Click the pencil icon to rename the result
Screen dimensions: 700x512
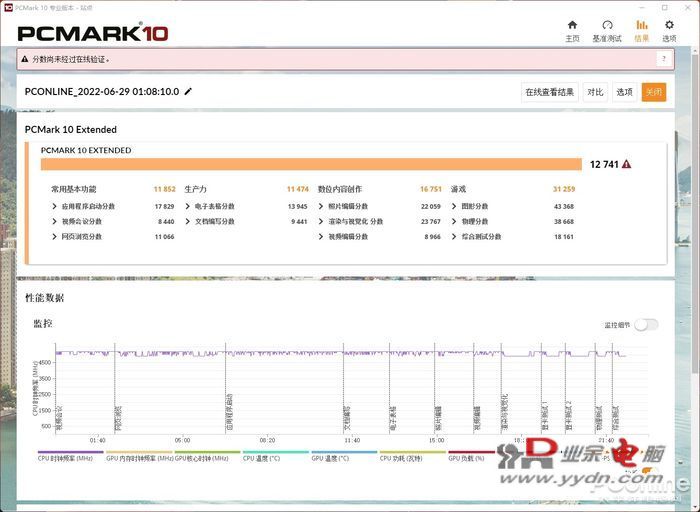point(188,92)
